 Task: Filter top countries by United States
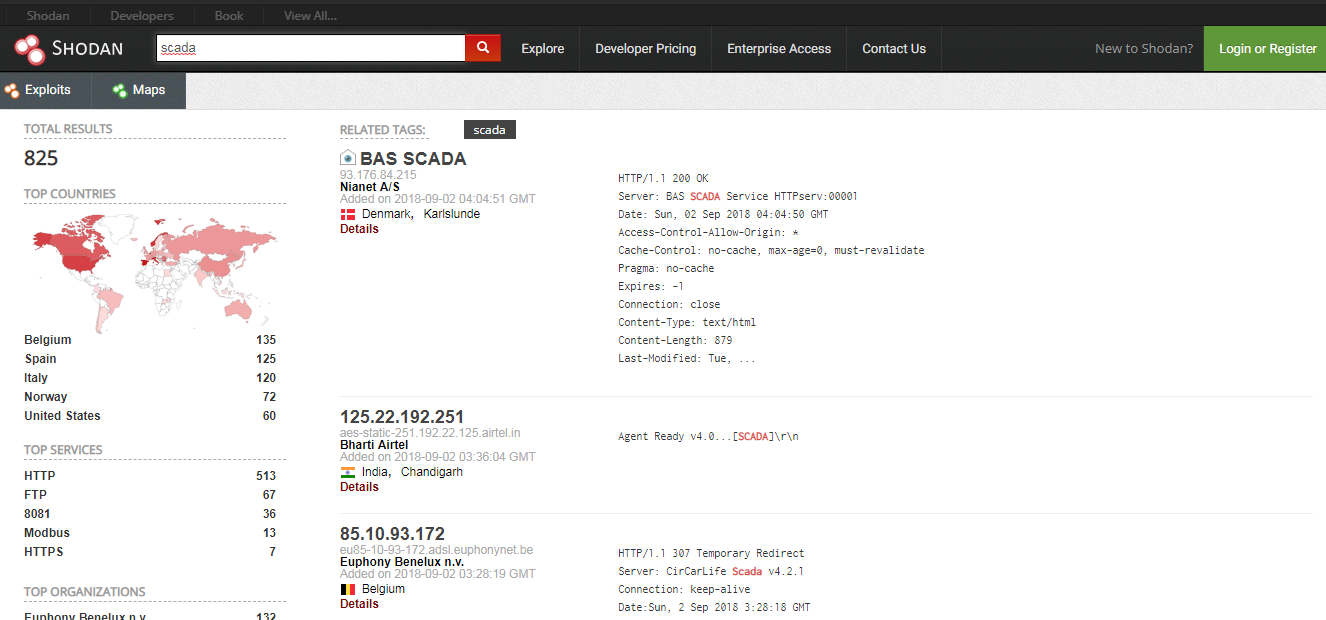[62, 416]
